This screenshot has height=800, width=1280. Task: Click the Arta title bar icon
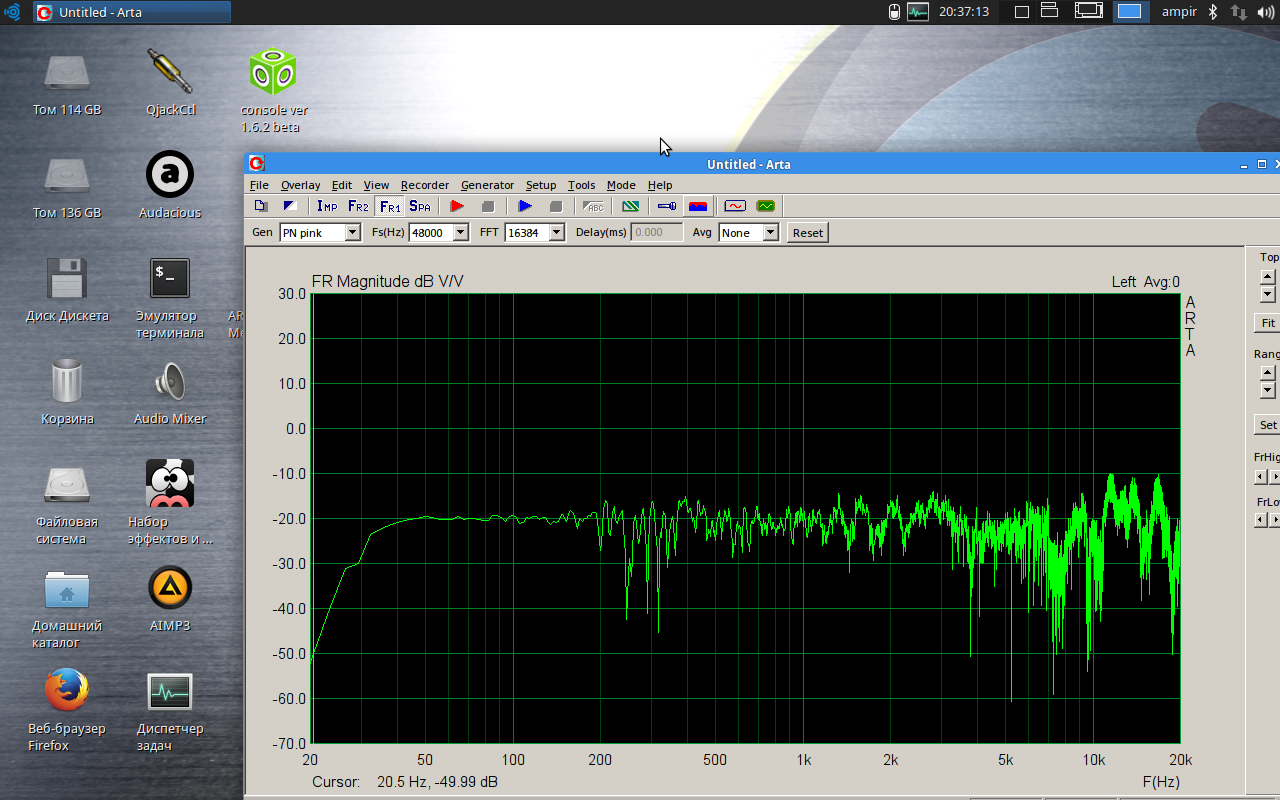[257, 164]
